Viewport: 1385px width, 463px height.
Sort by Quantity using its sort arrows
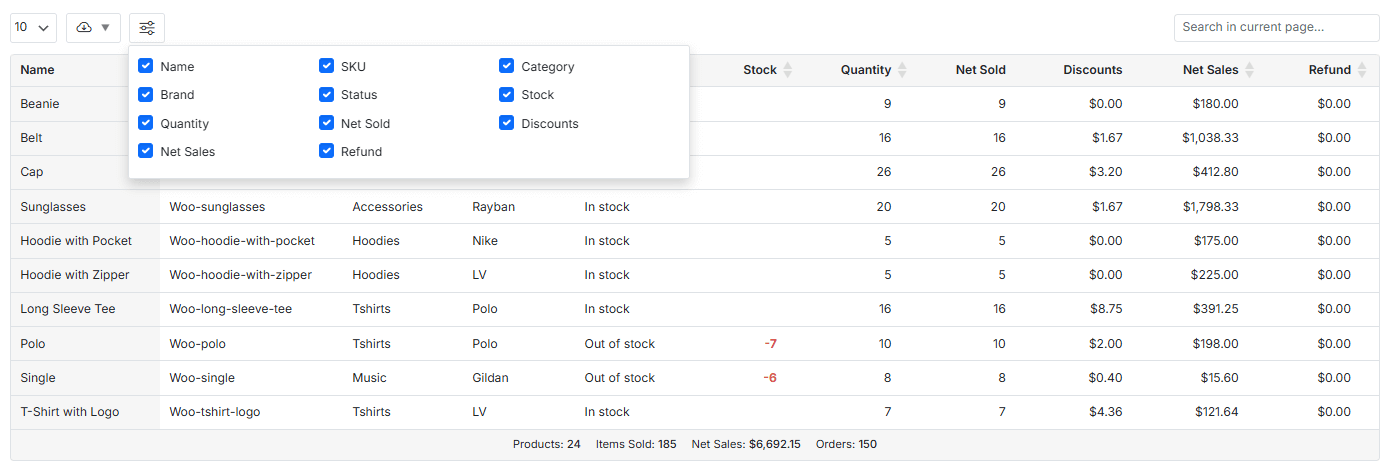pyautogui.click(x=902, y=70)
